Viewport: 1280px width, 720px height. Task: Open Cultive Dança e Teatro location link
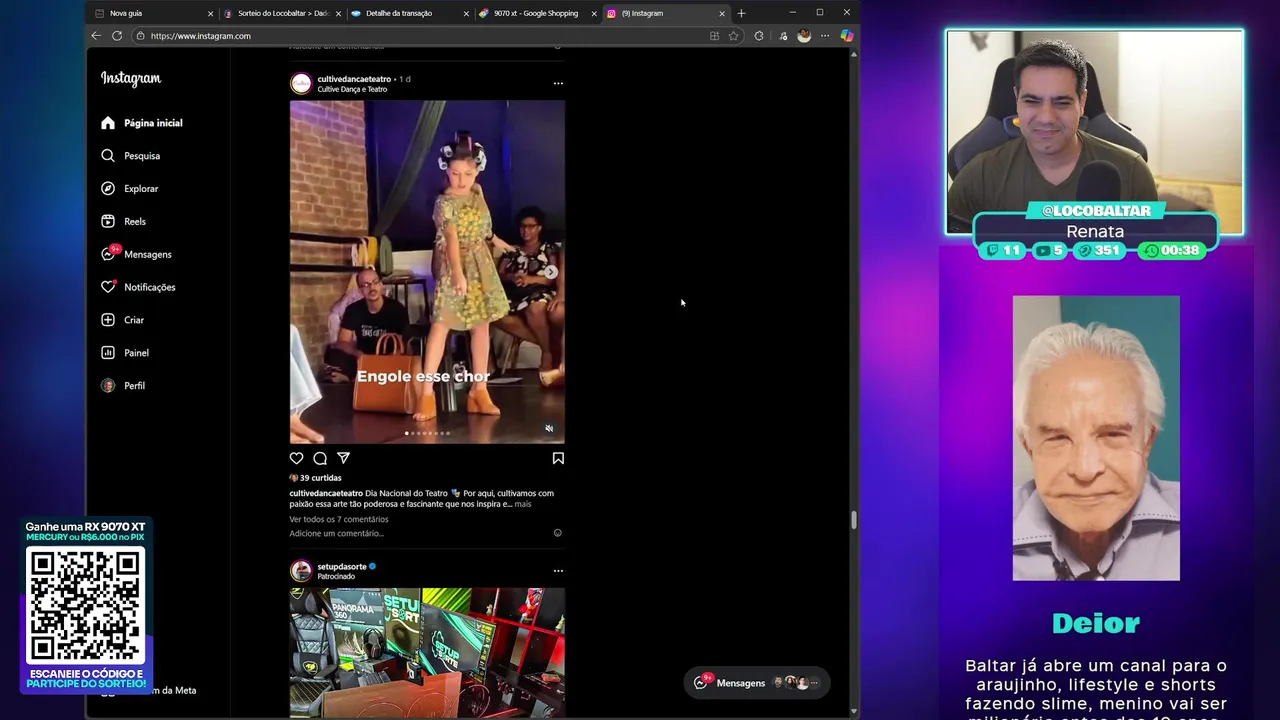point(352,89)
